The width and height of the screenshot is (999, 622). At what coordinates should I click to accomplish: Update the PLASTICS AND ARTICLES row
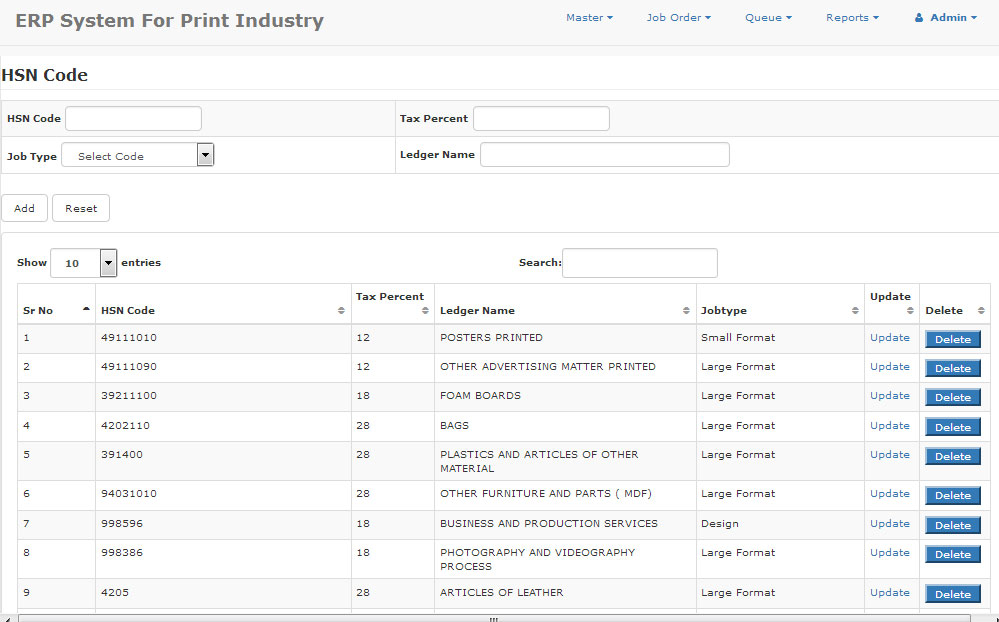[x=889, y=455]
